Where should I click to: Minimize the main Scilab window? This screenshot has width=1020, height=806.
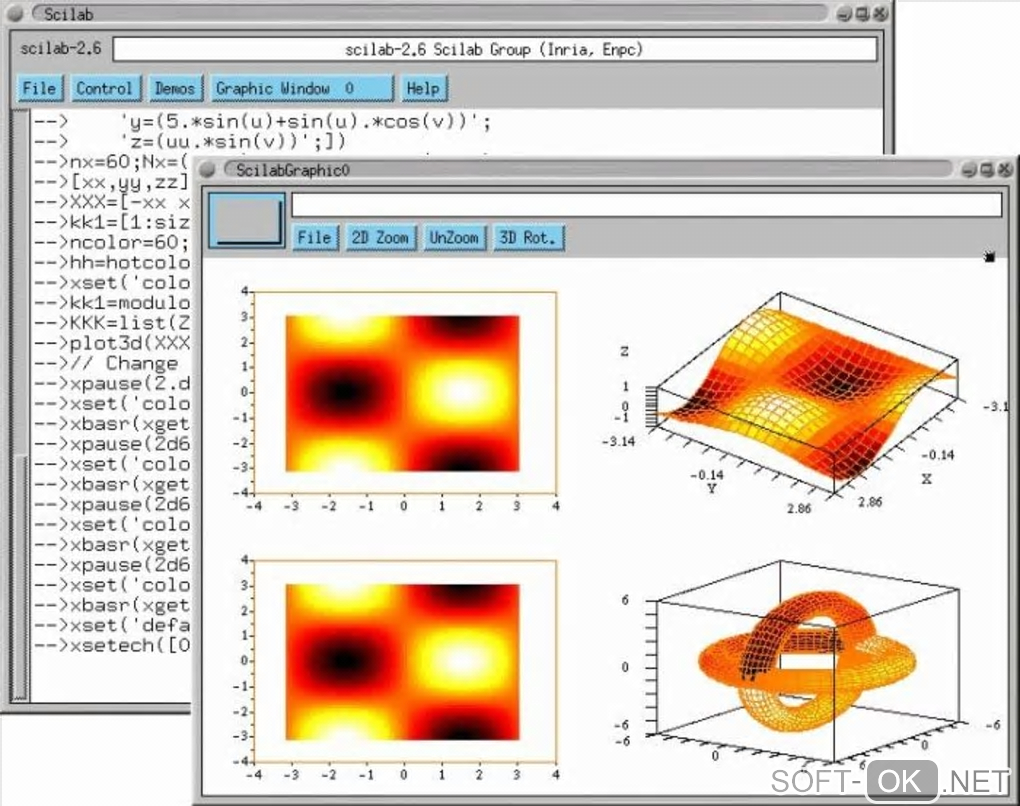(x=844, y=13)
